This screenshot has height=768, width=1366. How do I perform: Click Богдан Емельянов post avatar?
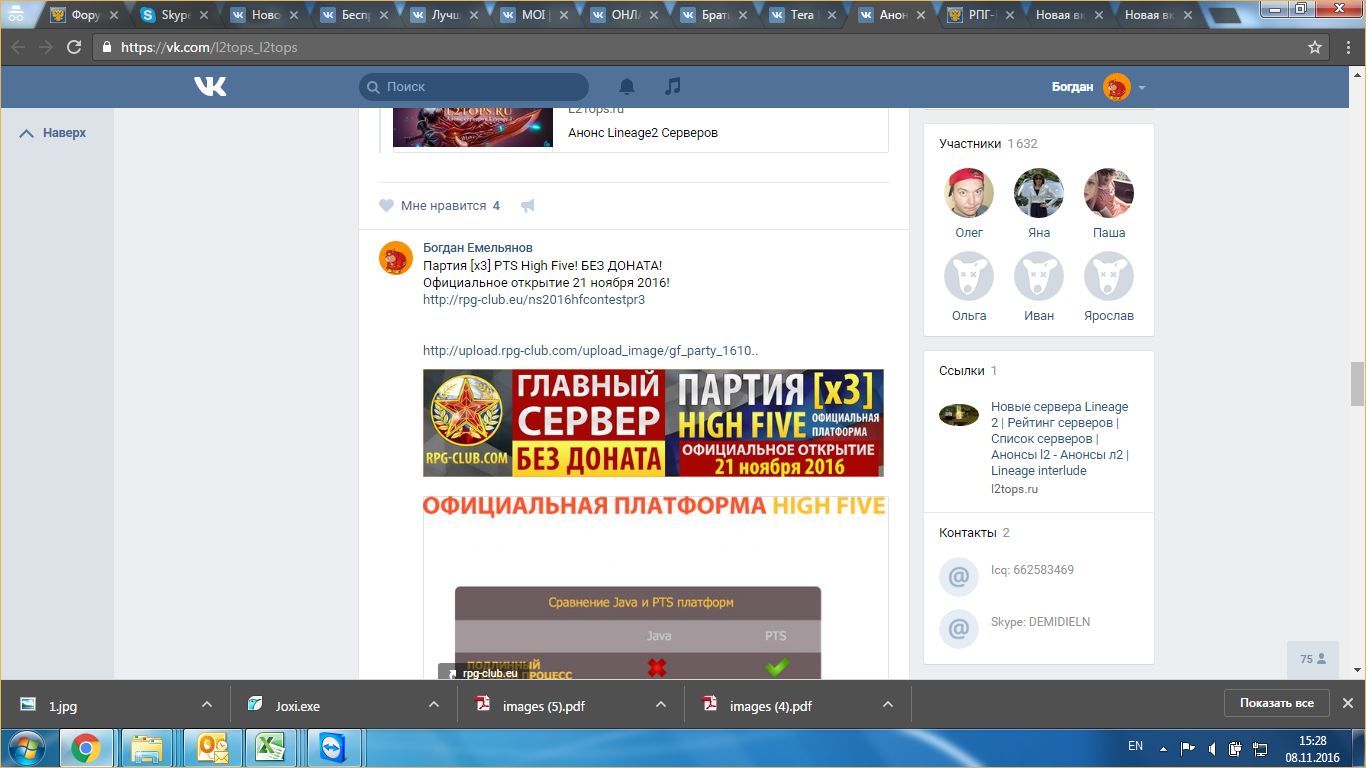point(396,258)
